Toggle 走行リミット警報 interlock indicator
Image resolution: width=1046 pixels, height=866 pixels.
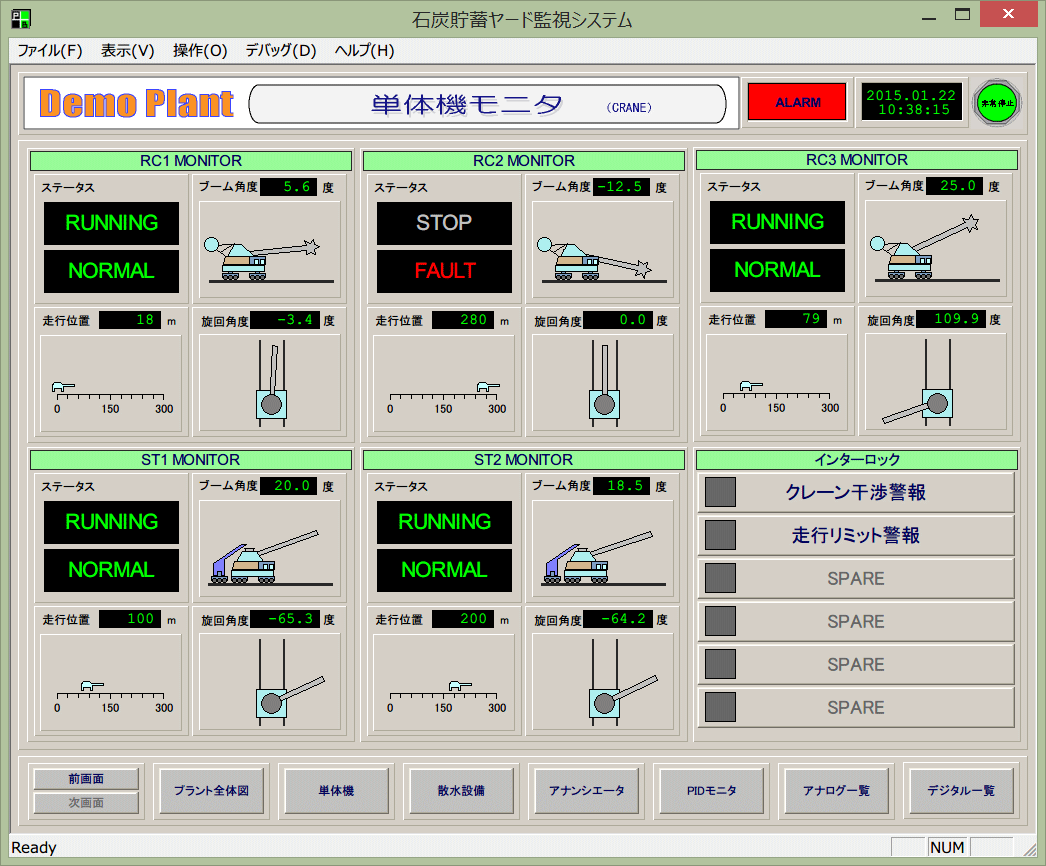[720, 535]
